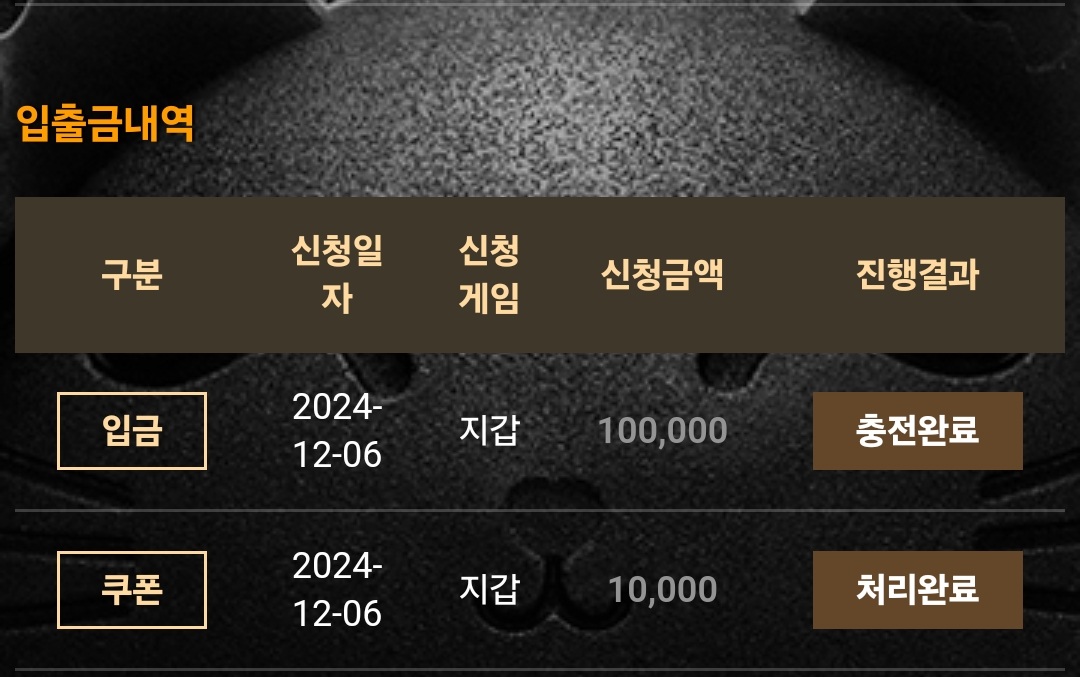The height and width of the screenshot is (677, 1080).
Task: Click the divider line above 입출금내역 heading
Action: [540, 4]
